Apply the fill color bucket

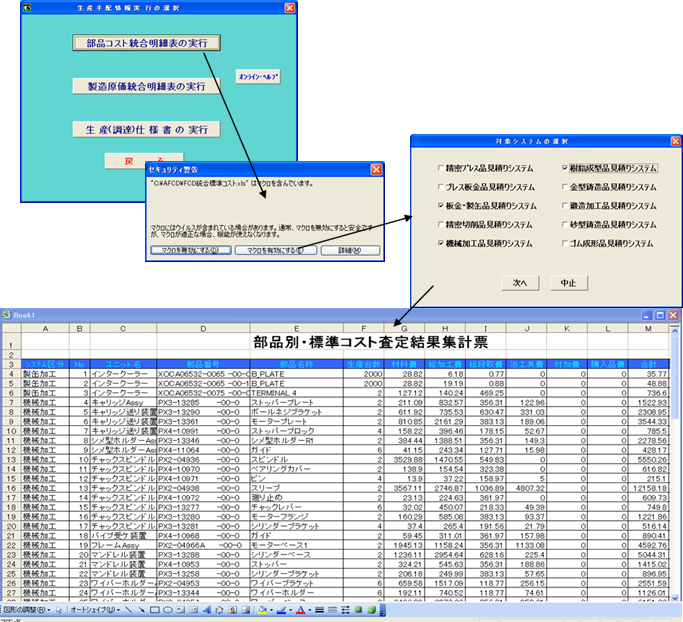pos(262,610)
